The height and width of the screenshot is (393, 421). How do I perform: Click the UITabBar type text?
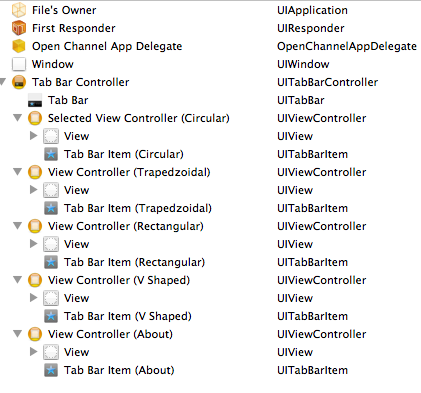click(x=301, y=100)
